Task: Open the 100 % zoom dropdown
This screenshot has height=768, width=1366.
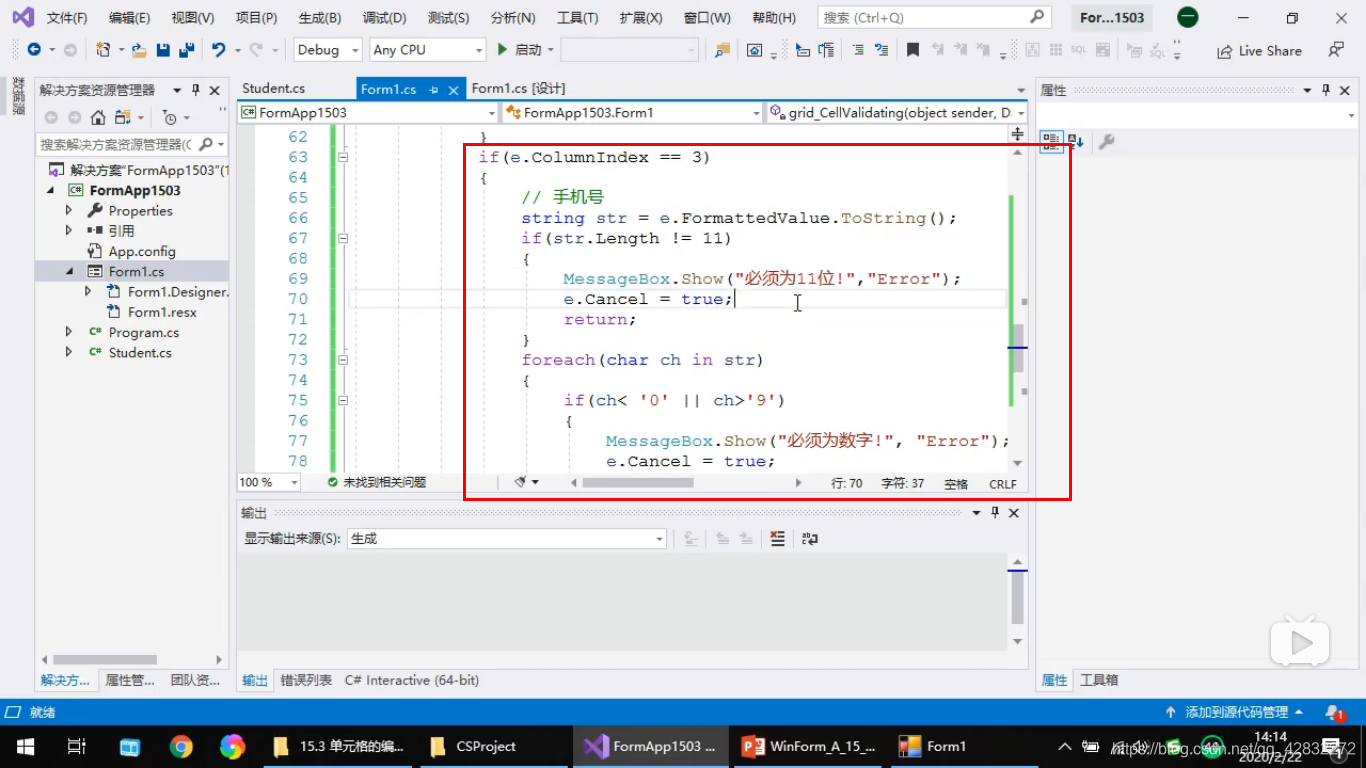Action: 269,482
